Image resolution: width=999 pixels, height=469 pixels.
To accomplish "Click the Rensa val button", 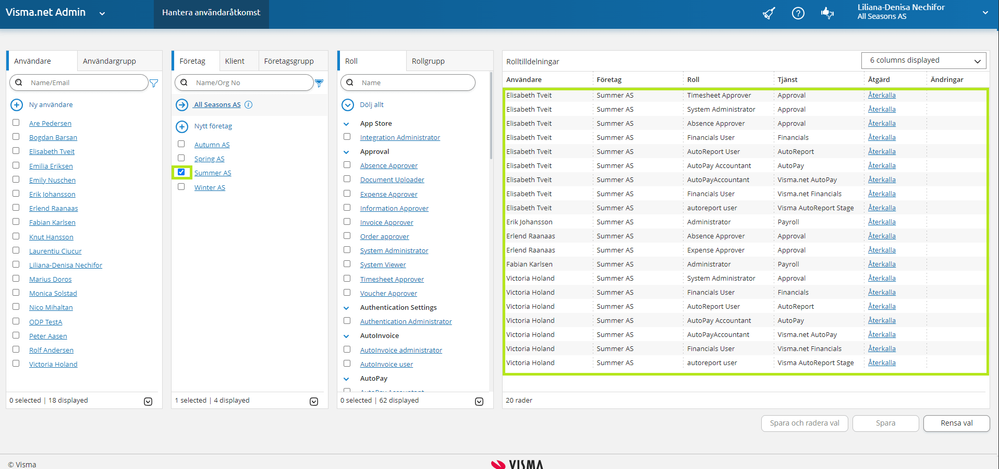I will pyautogui.click(x=956, y=423).
